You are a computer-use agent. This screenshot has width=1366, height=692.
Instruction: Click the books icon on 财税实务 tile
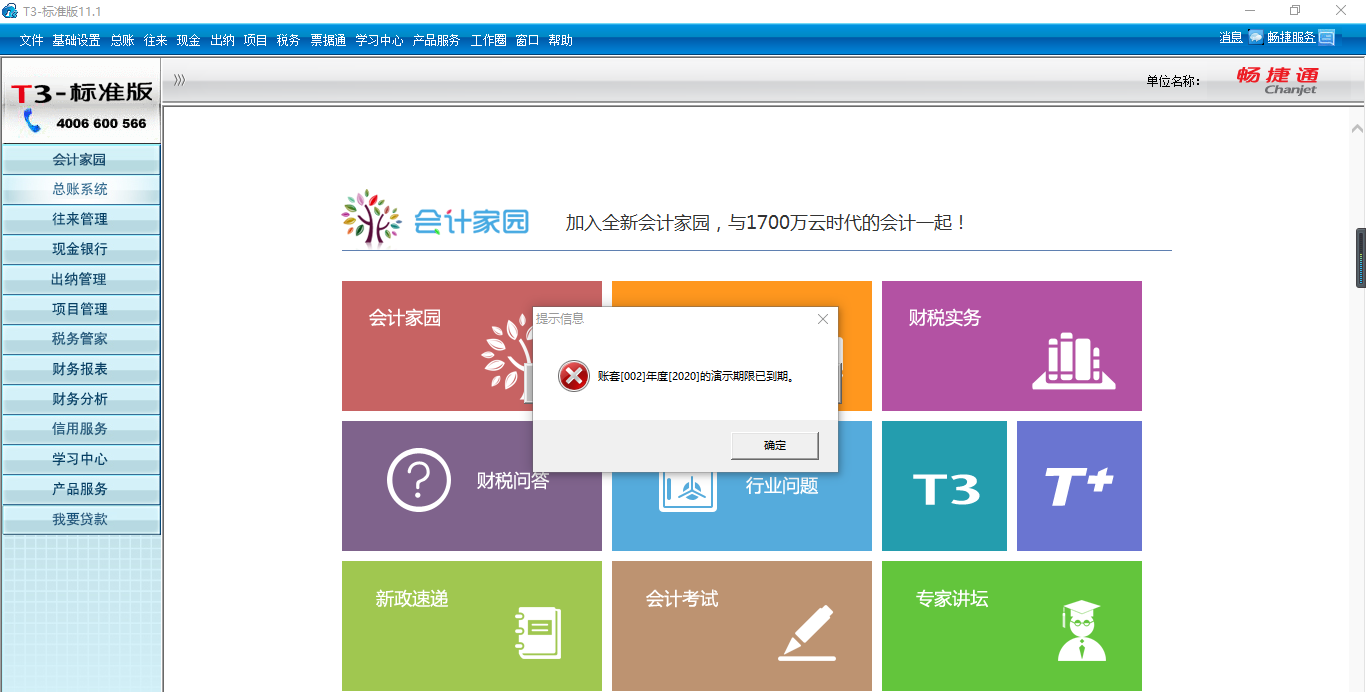pos(1074,360)
